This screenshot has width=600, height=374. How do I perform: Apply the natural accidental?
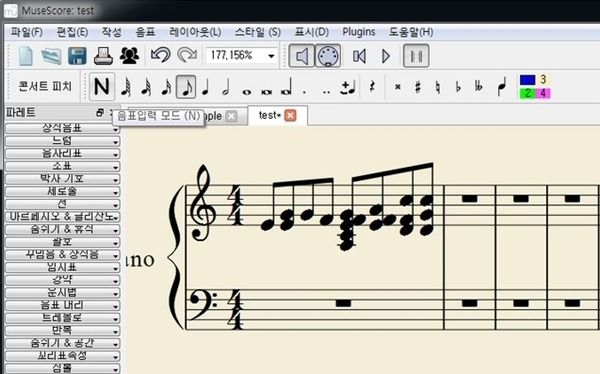coord(438,87)
